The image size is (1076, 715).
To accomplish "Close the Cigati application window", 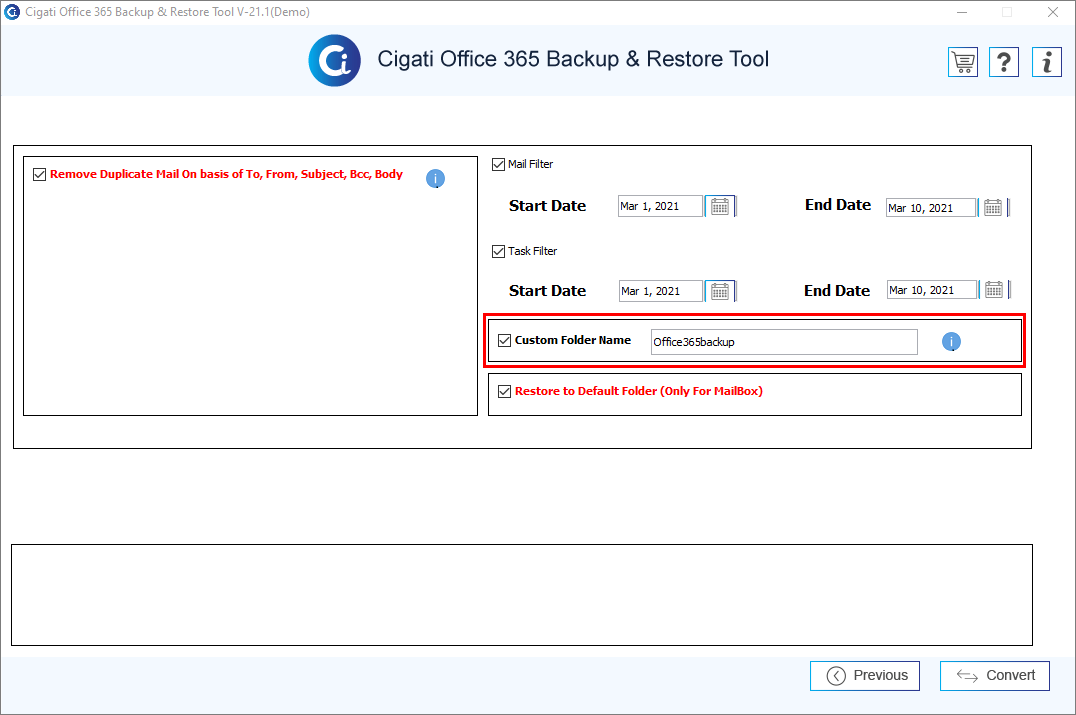I will click(1053, 12).
